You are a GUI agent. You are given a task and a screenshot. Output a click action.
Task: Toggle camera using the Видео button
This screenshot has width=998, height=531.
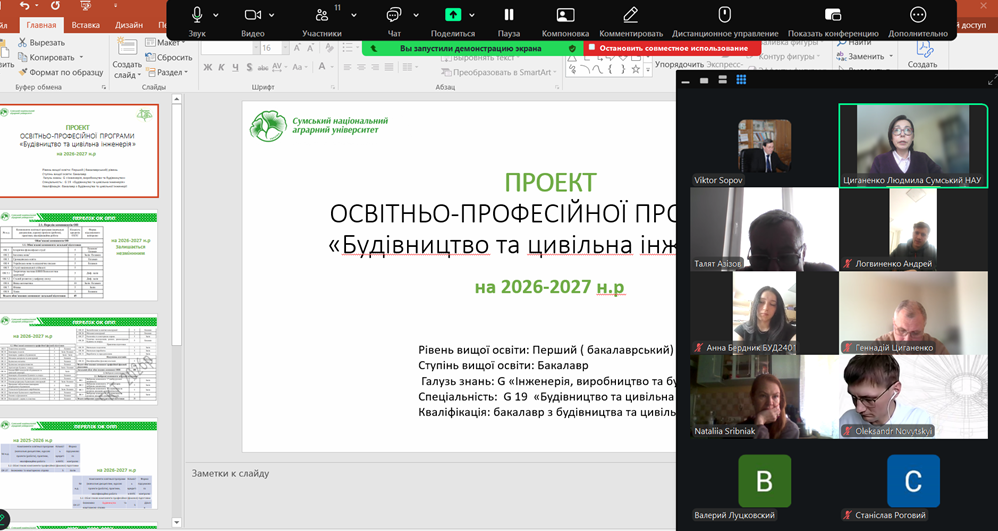(252, 15)
